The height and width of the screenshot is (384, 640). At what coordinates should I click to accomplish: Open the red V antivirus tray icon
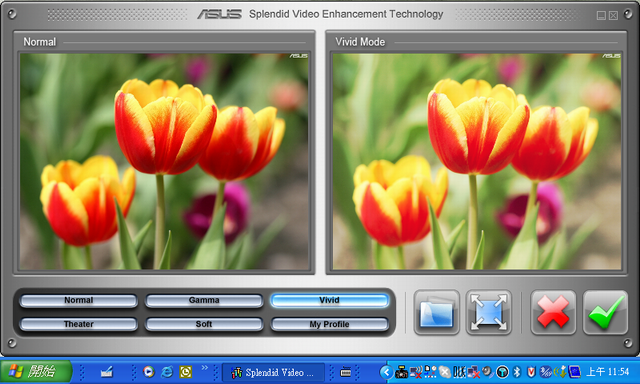(x=531, y=372)
